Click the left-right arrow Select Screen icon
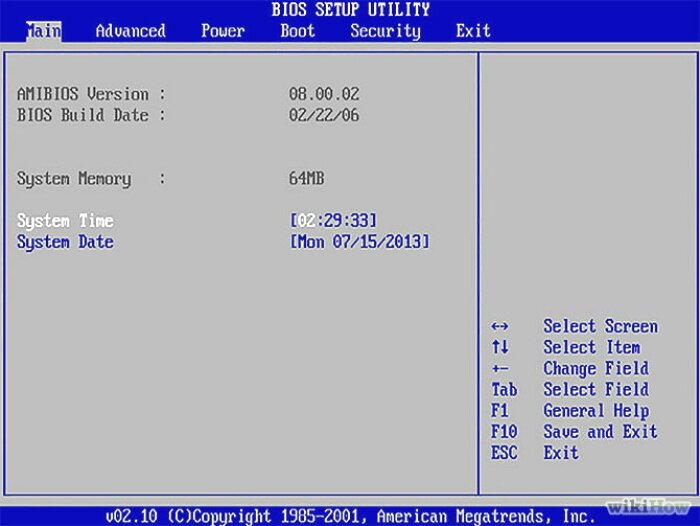700x526 pixels. coord(500,327)
